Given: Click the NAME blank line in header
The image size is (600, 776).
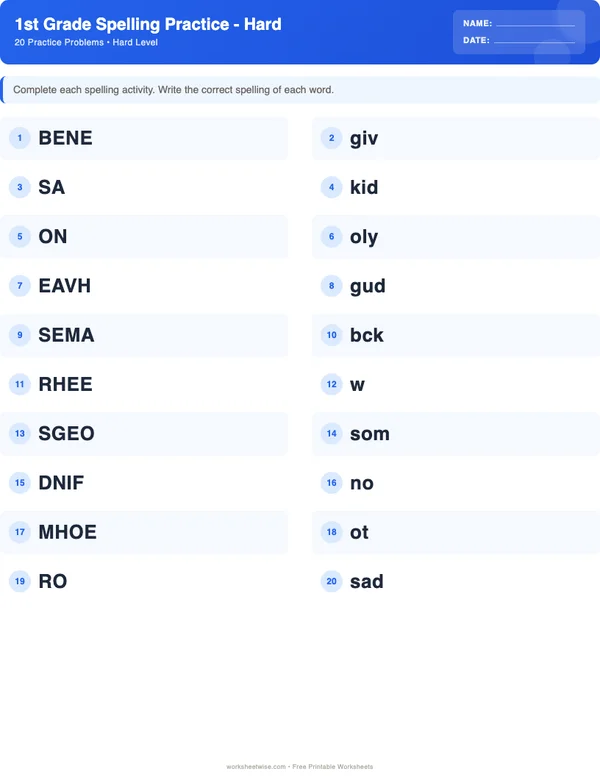Looking at the screenshot, I should [535, 23].
